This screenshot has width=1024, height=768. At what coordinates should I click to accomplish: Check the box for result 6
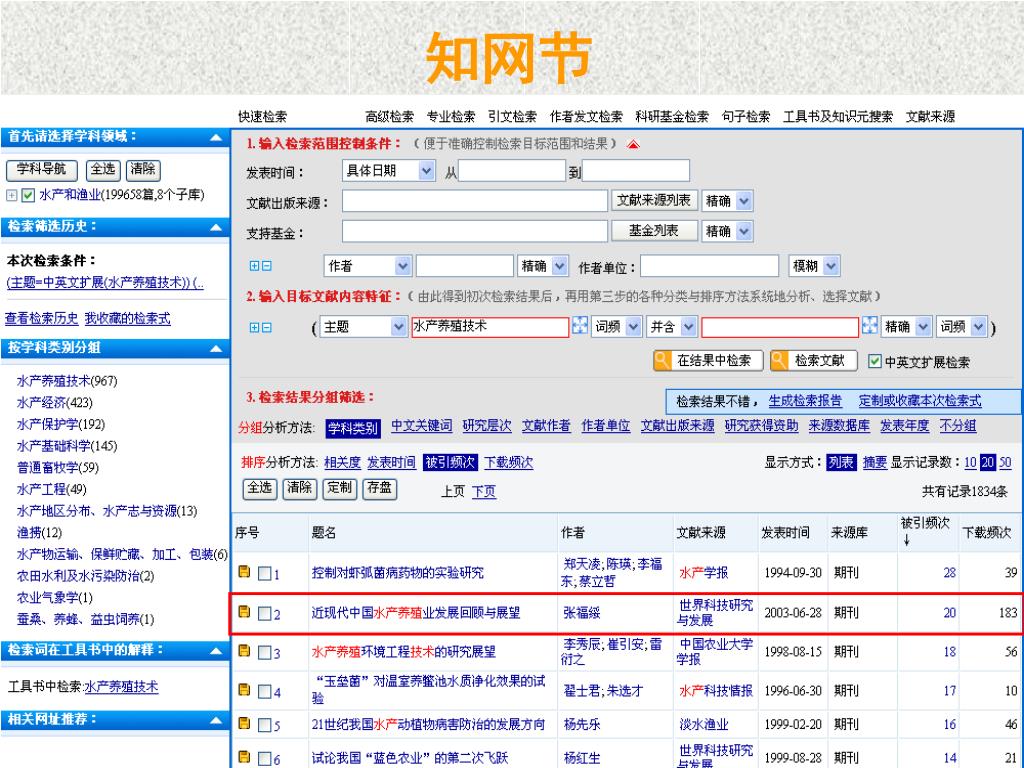click(264, 759)
